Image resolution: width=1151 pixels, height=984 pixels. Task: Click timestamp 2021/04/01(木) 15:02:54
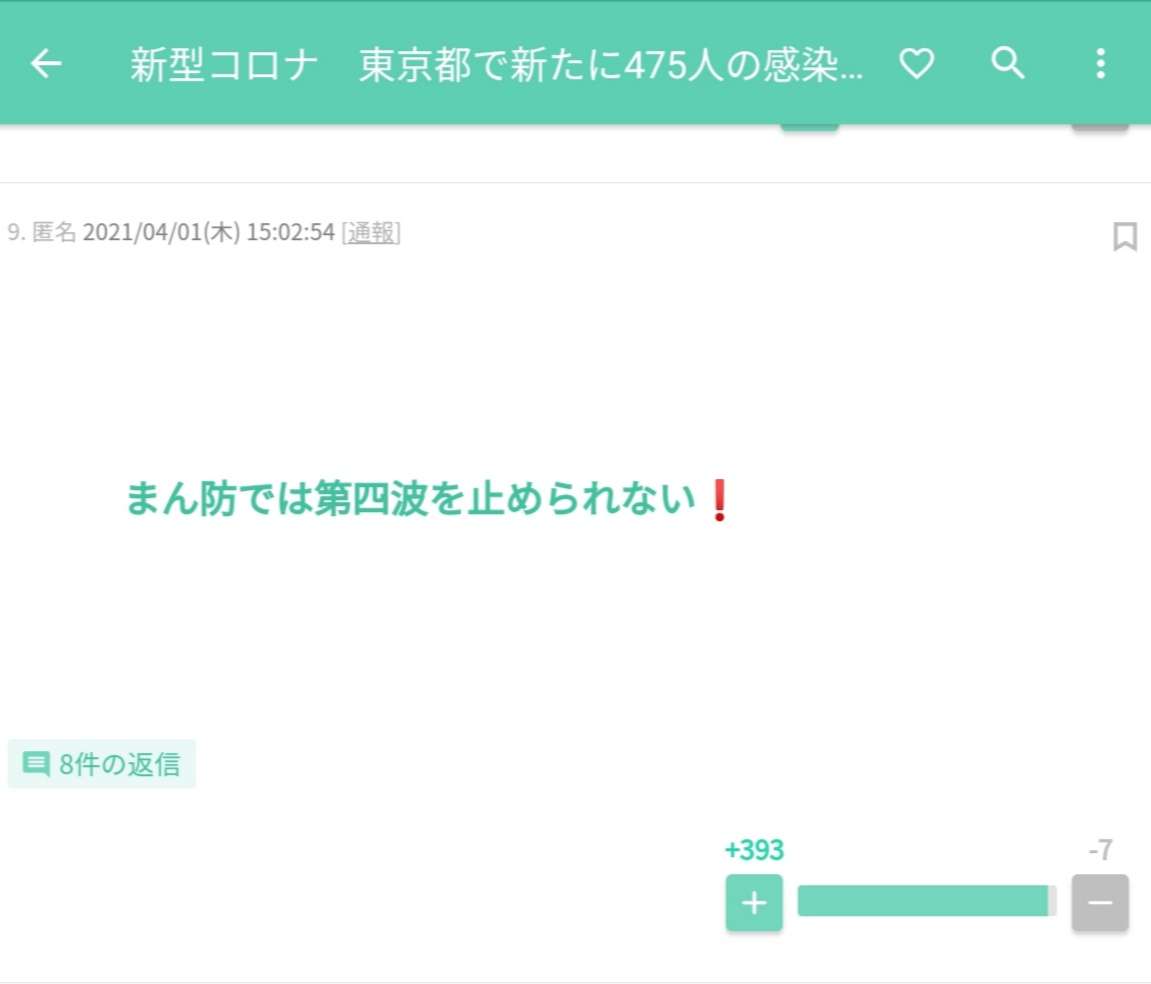[x=208, y=232]
